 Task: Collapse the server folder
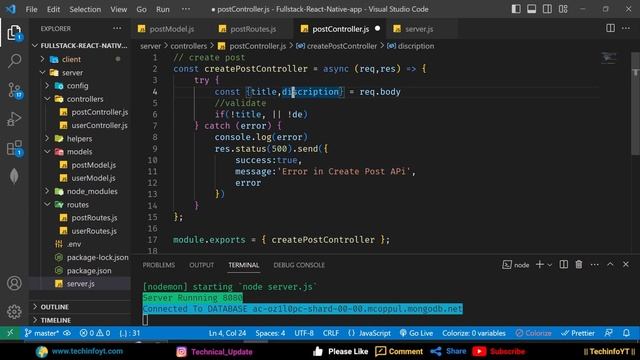click(x=42, y=73)
